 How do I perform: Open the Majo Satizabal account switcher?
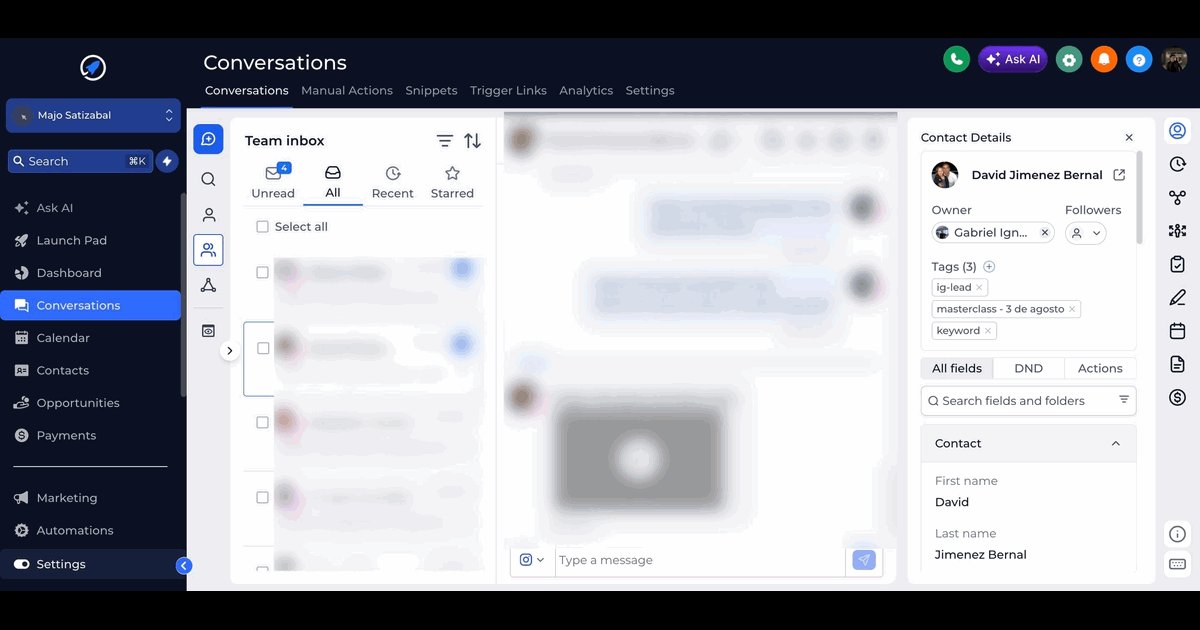94,116
